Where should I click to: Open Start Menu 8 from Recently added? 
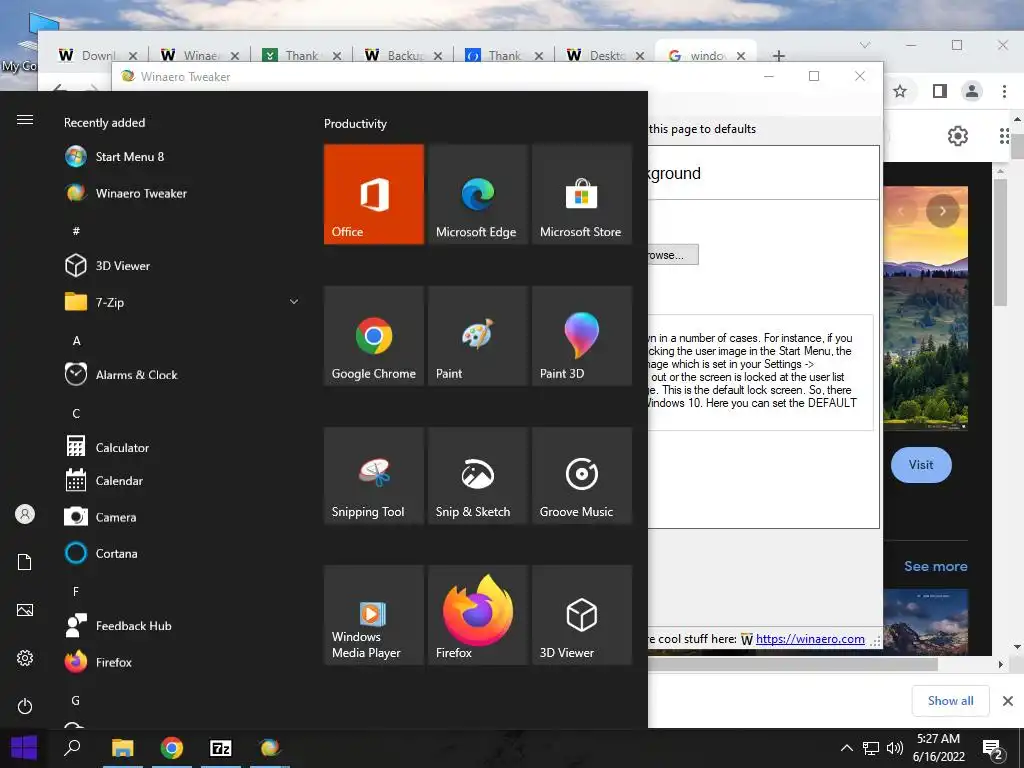182,157
